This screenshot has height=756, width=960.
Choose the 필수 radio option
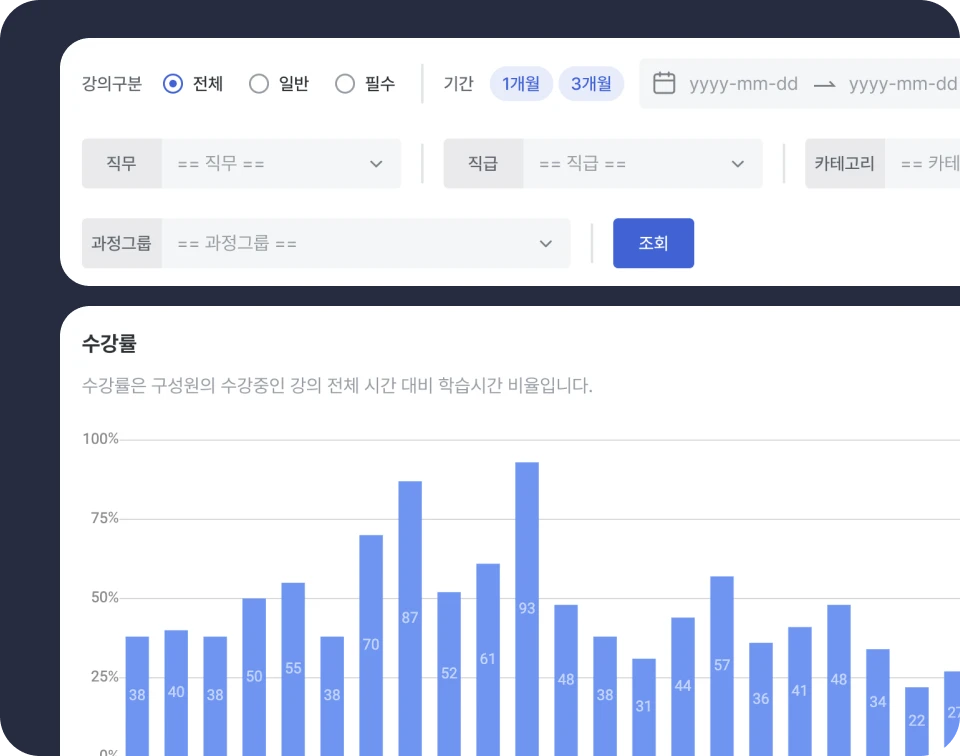tap(345, 84)
